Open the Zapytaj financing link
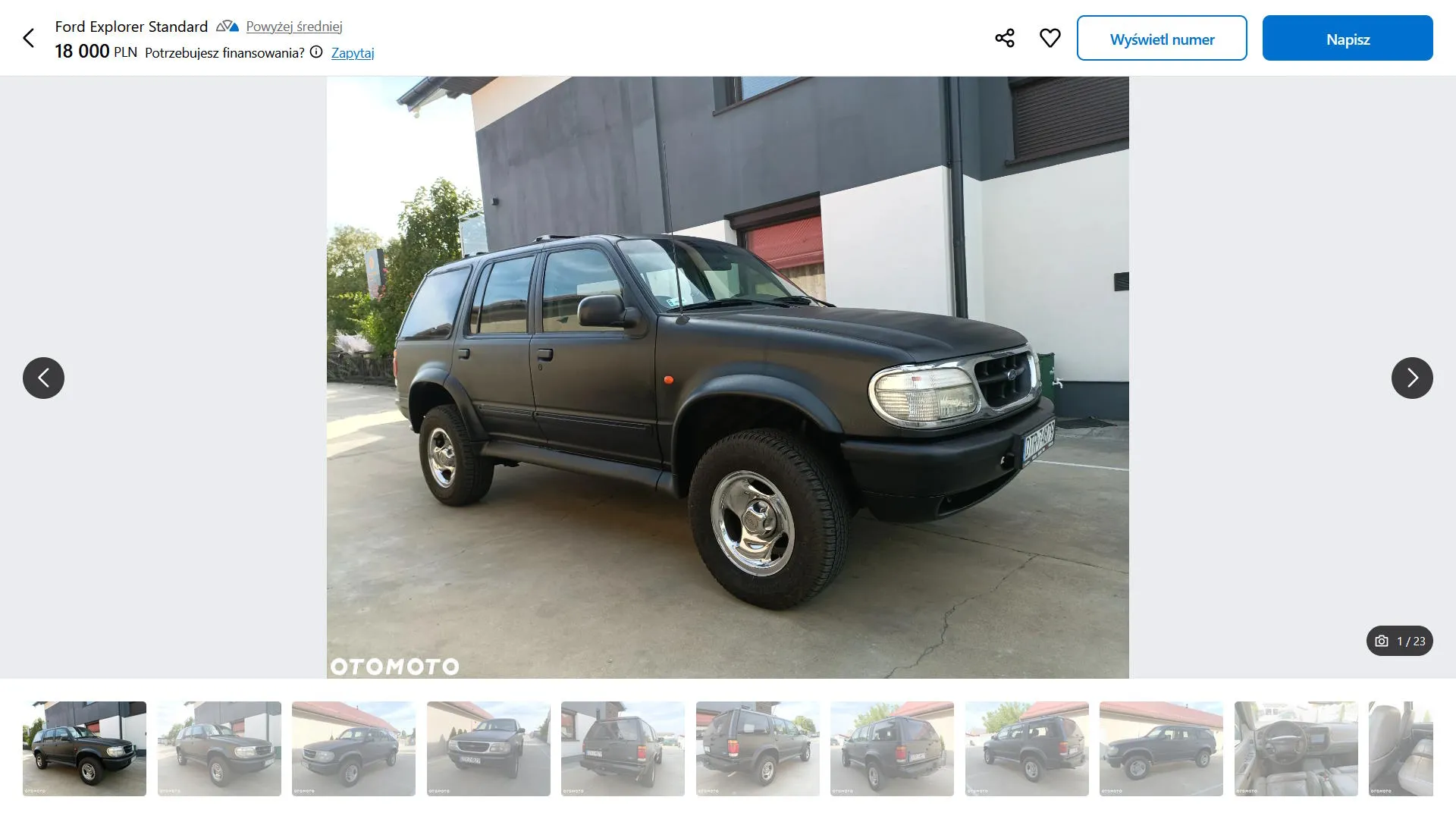Screen dimensions: 1456x819 353,52
